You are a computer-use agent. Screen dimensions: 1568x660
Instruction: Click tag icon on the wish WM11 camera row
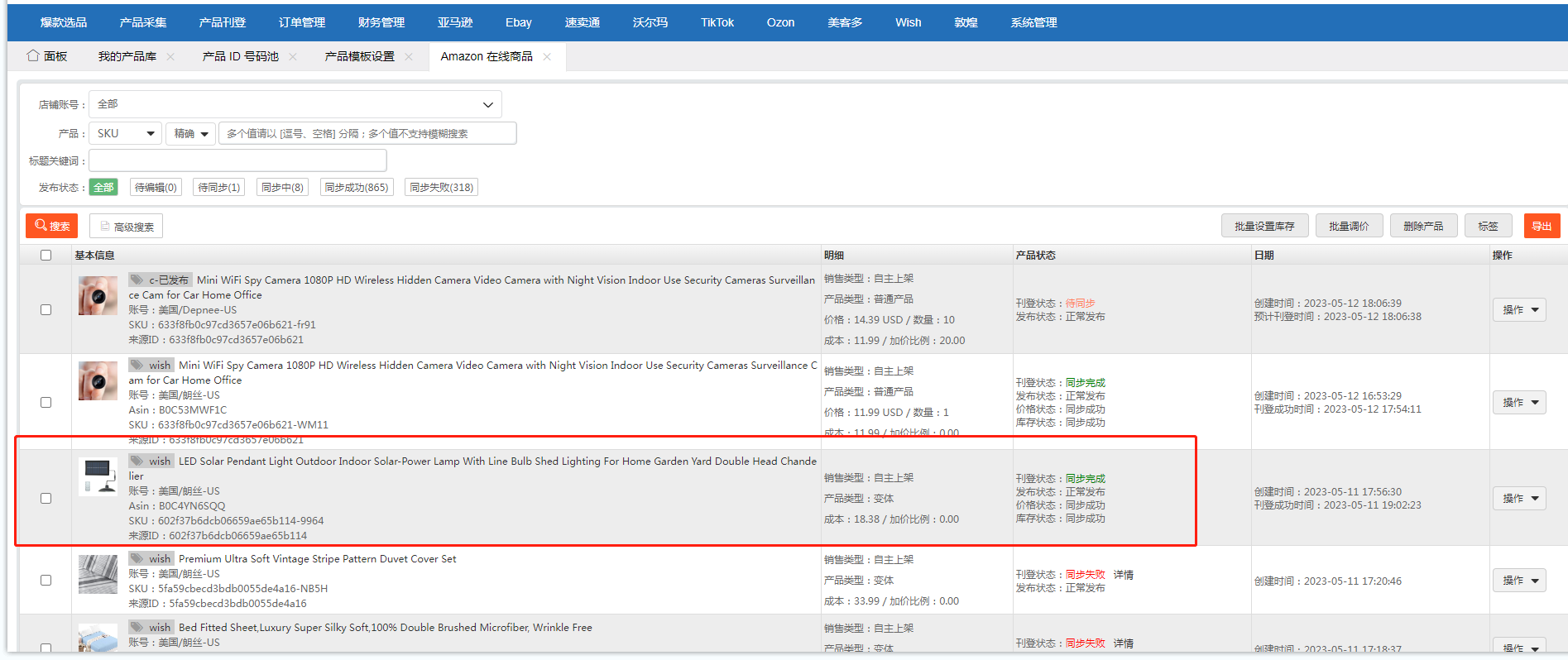click(x=137, y=365)
